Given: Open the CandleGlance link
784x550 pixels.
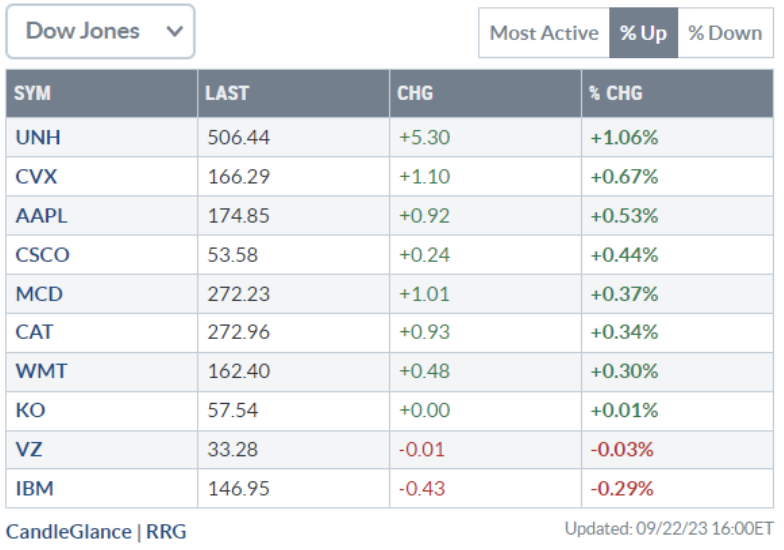Looking at the screenshot, I should pos(68,531).
